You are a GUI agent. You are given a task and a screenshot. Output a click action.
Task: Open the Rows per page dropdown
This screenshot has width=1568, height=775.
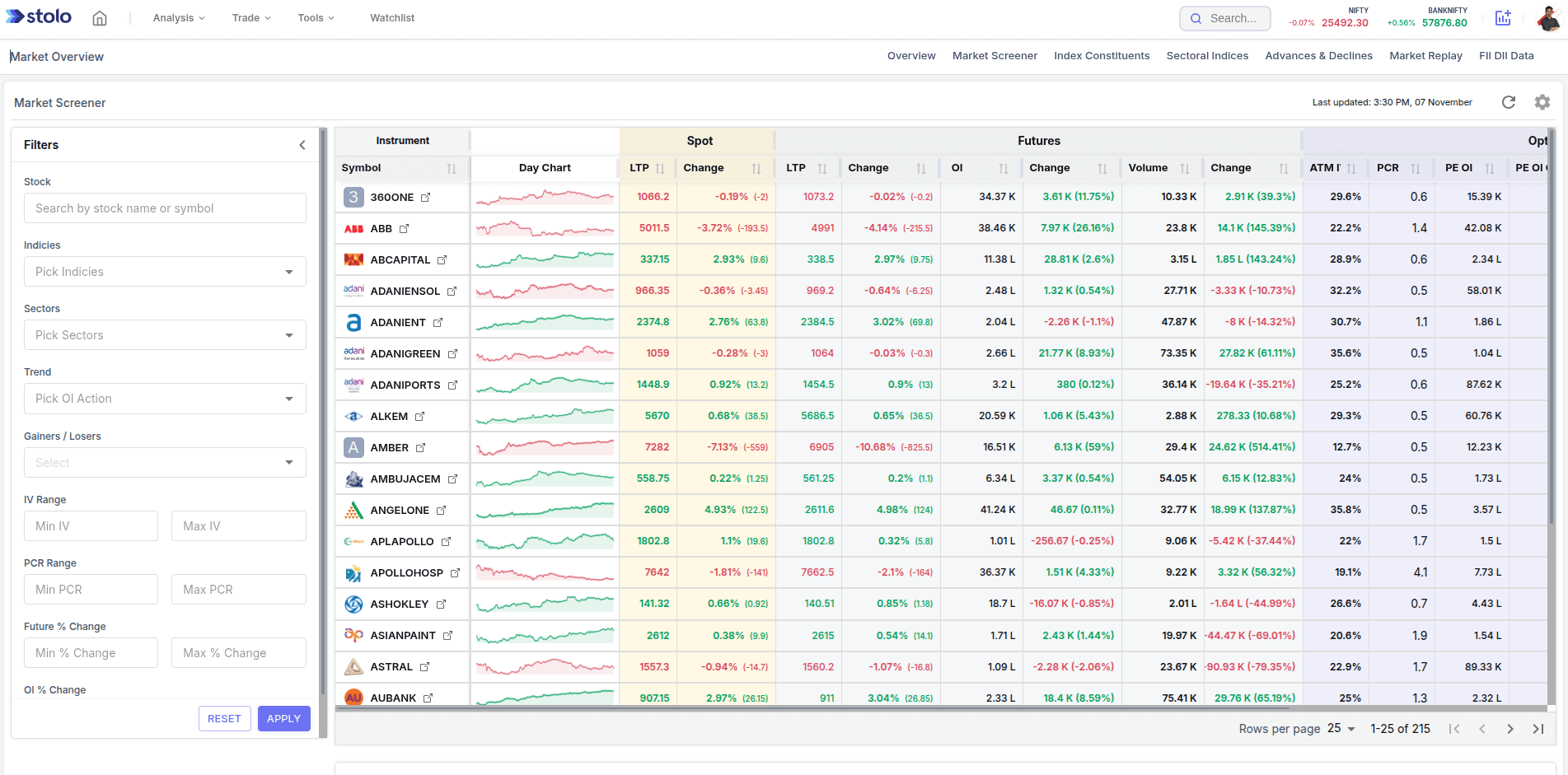click(x=1341, y=729)
